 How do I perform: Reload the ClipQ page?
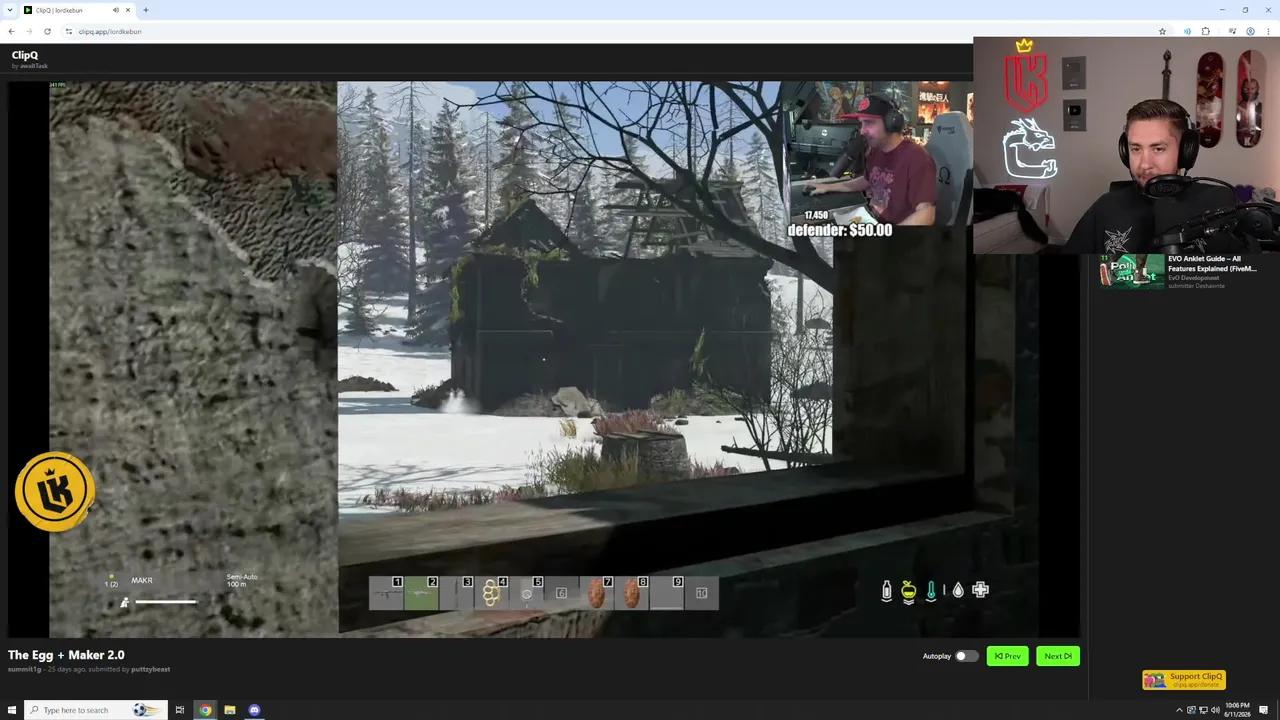[x=47, y=31]
